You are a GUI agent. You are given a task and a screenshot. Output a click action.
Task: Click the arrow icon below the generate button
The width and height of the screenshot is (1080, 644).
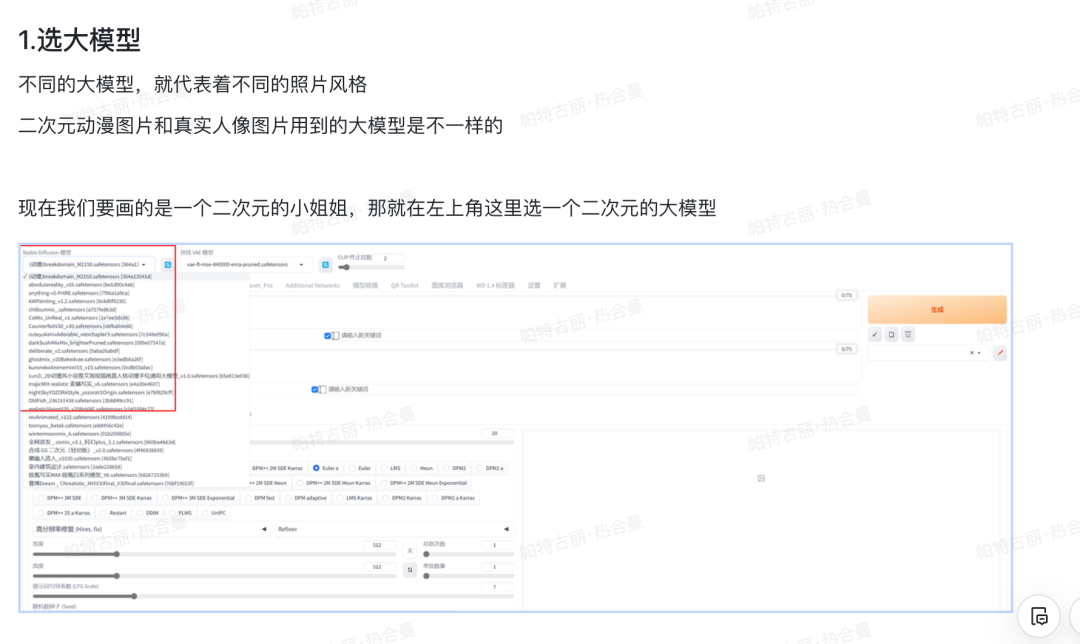875,335
